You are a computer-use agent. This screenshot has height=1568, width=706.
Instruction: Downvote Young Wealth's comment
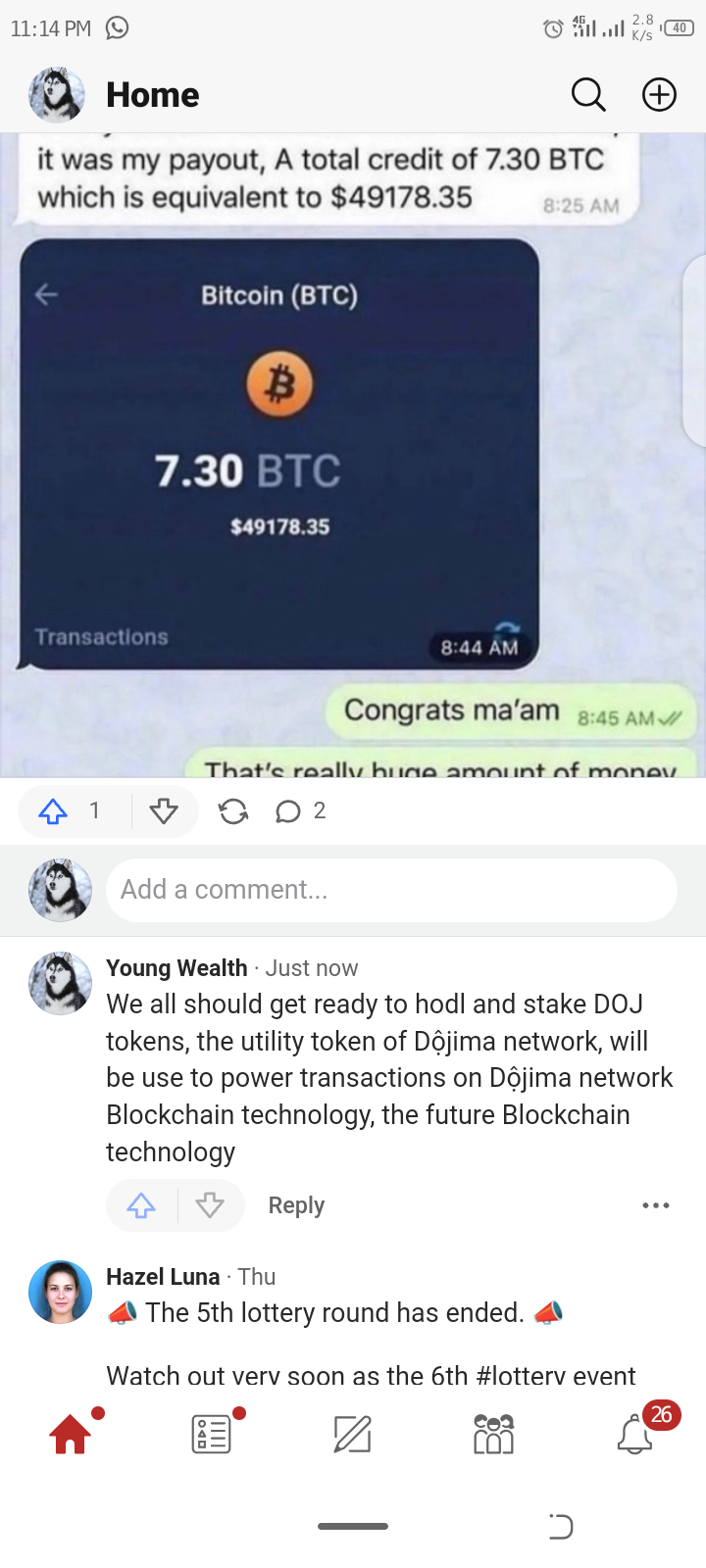point(210,1205)
